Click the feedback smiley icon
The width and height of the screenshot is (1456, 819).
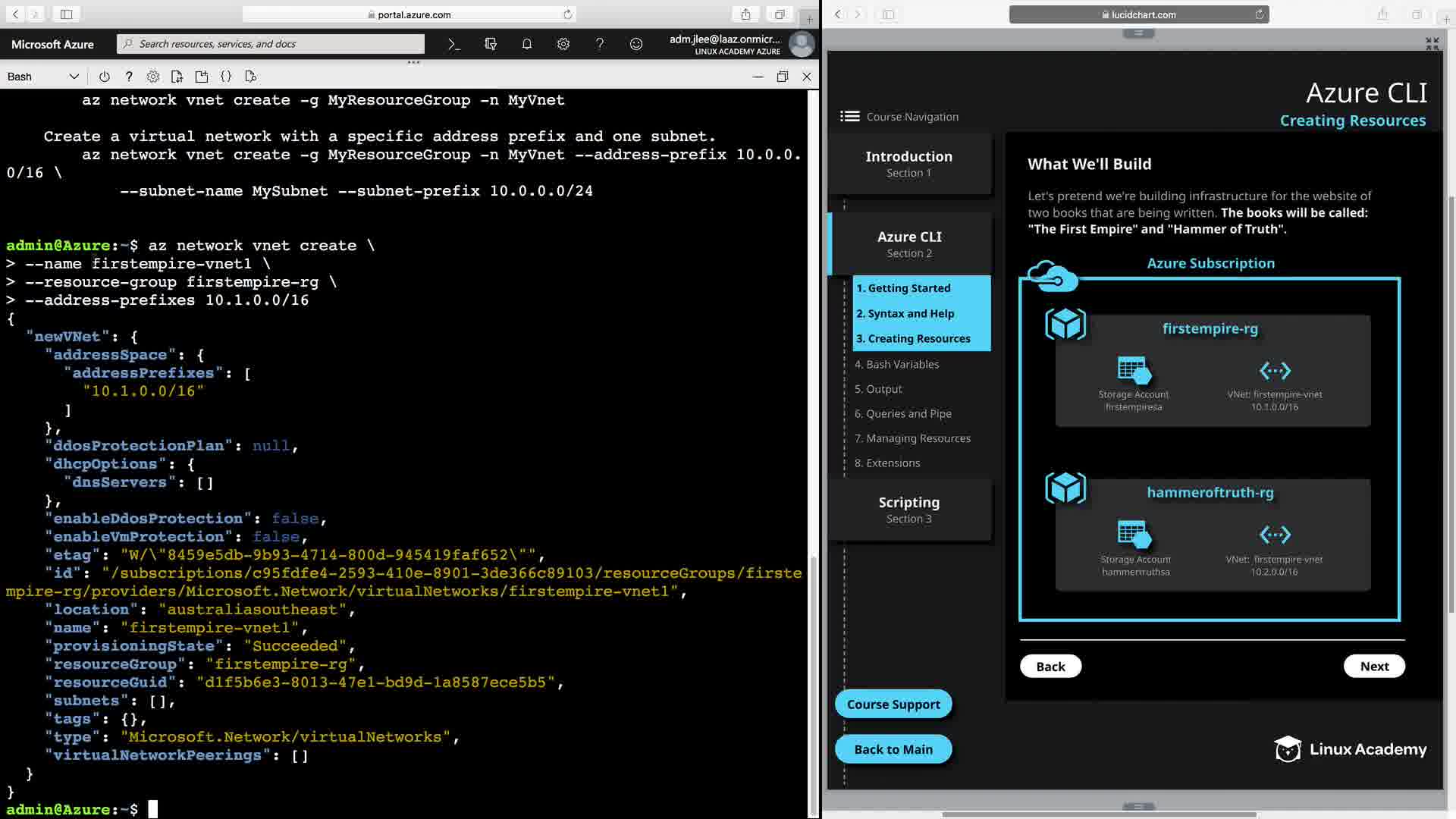pyautogui.click(x=636, y=44)
